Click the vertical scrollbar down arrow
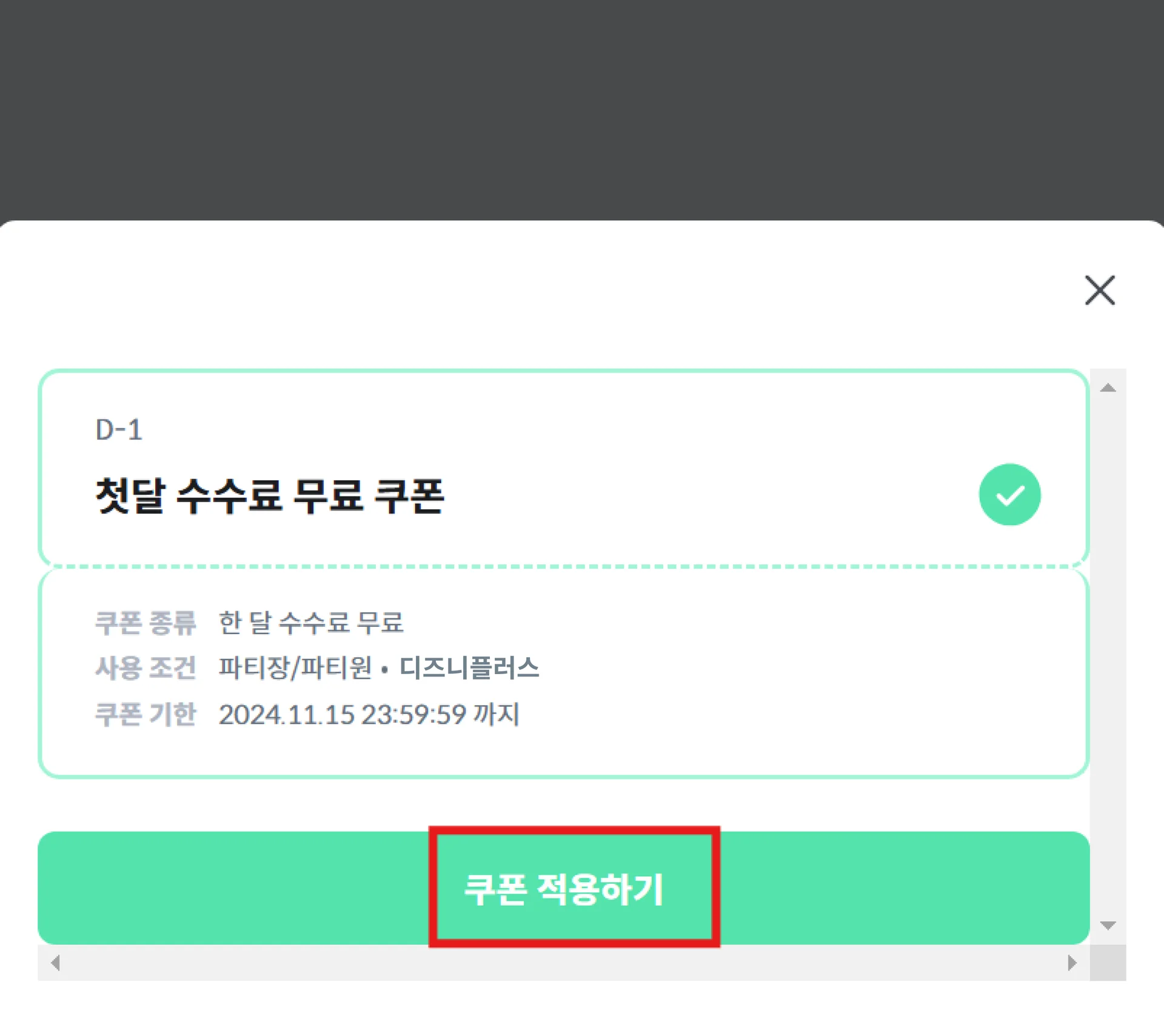Image resolution: width=1164 pixels, height=1036 pixels. coord(1108,925)
